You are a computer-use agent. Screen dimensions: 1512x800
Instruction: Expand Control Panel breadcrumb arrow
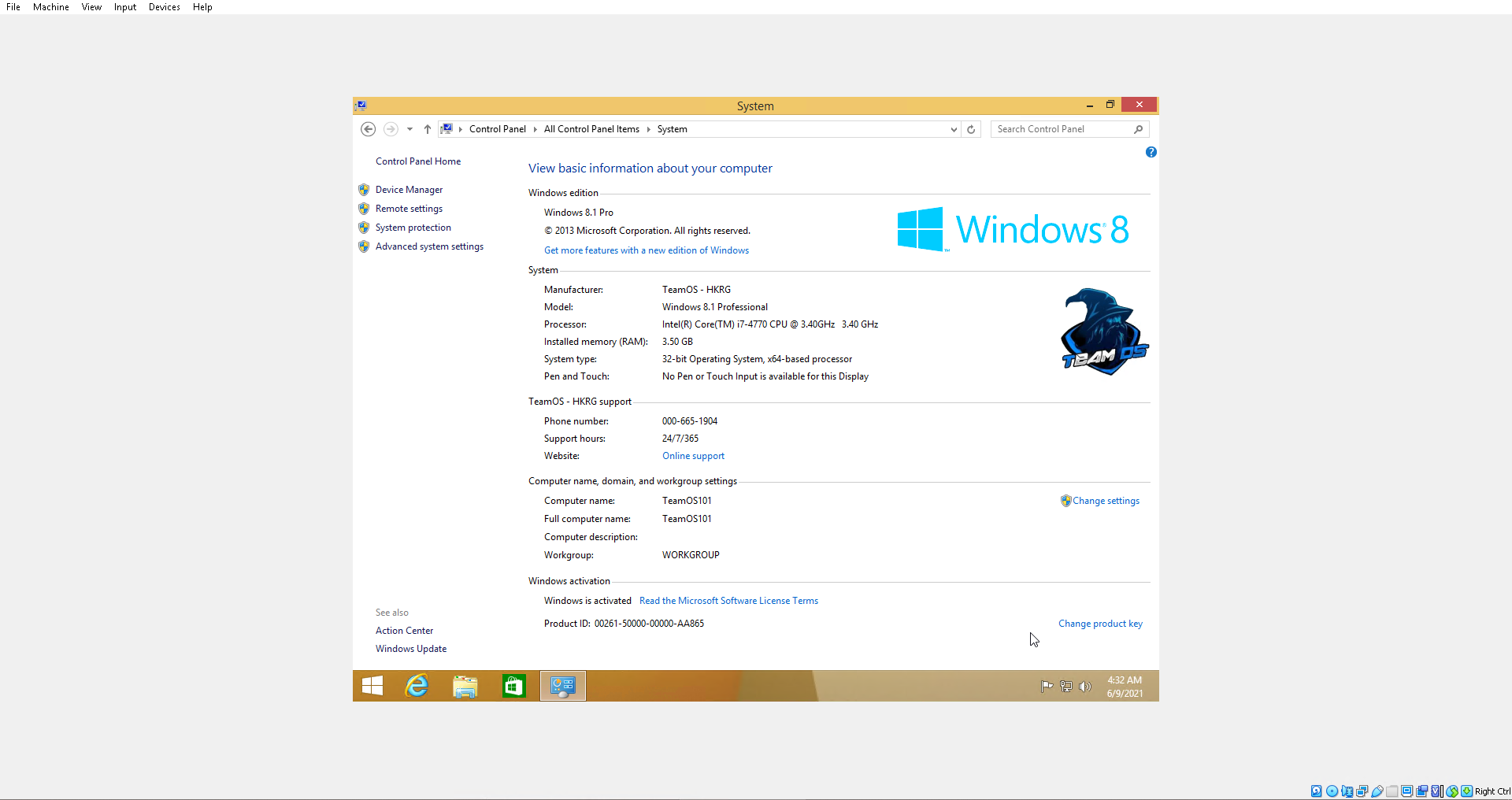pyautogui.click(x=535, y=129)
